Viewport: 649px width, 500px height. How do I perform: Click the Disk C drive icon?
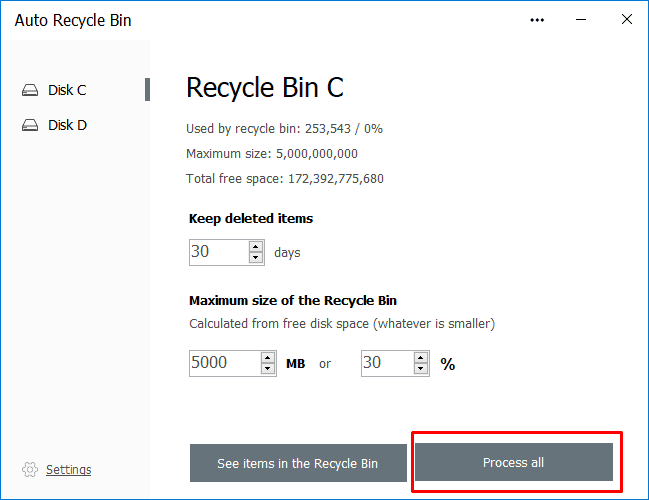(x=30, y=90)
